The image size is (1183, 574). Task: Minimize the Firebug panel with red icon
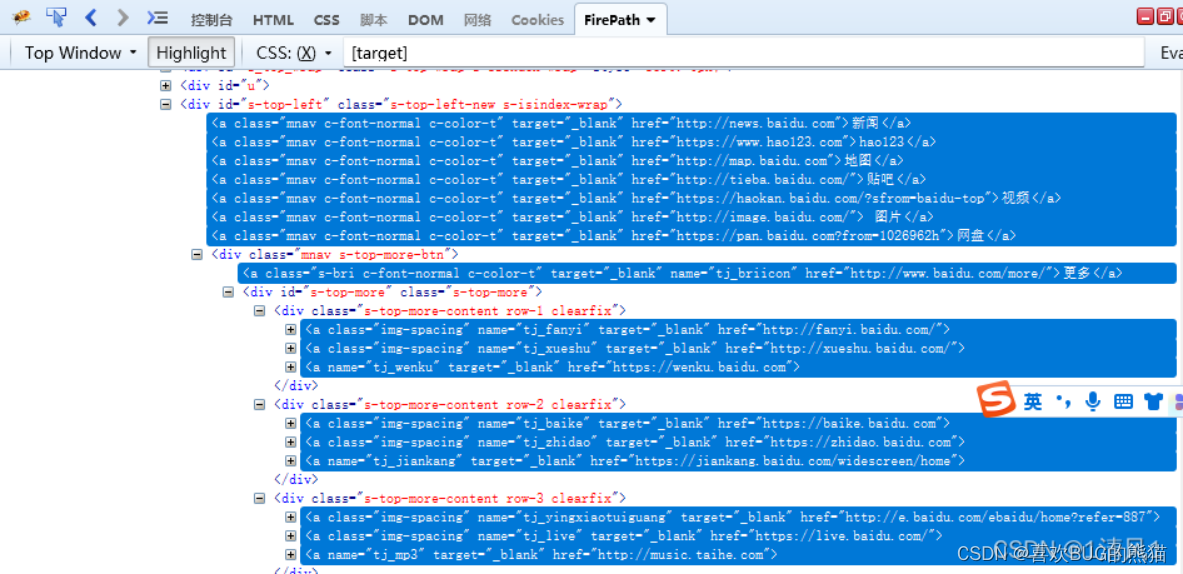(1145, 15)
